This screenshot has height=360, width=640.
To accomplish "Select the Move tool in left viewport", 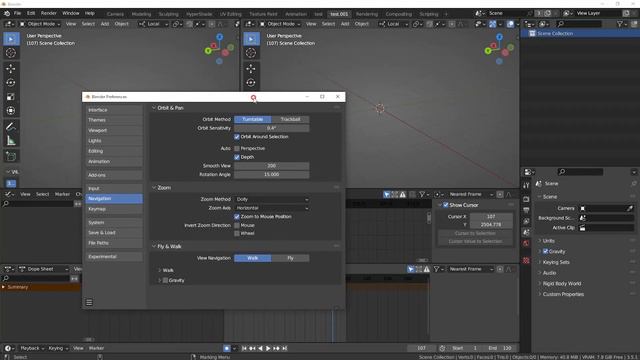I will point(11,68).
